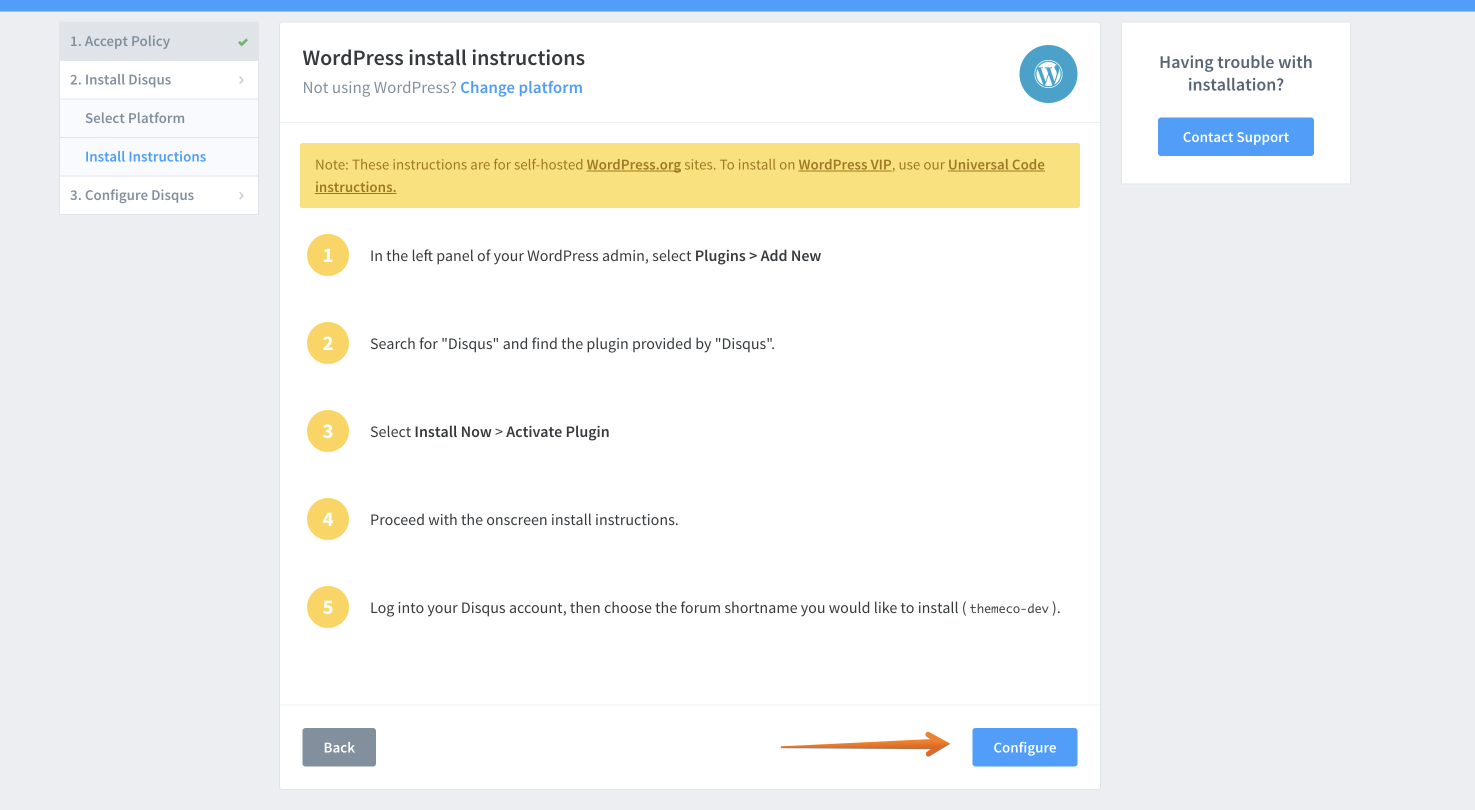Click the Configure button
This screenshot has height=810, width=1475.
pyautogui.click(x=1025, y=747)
